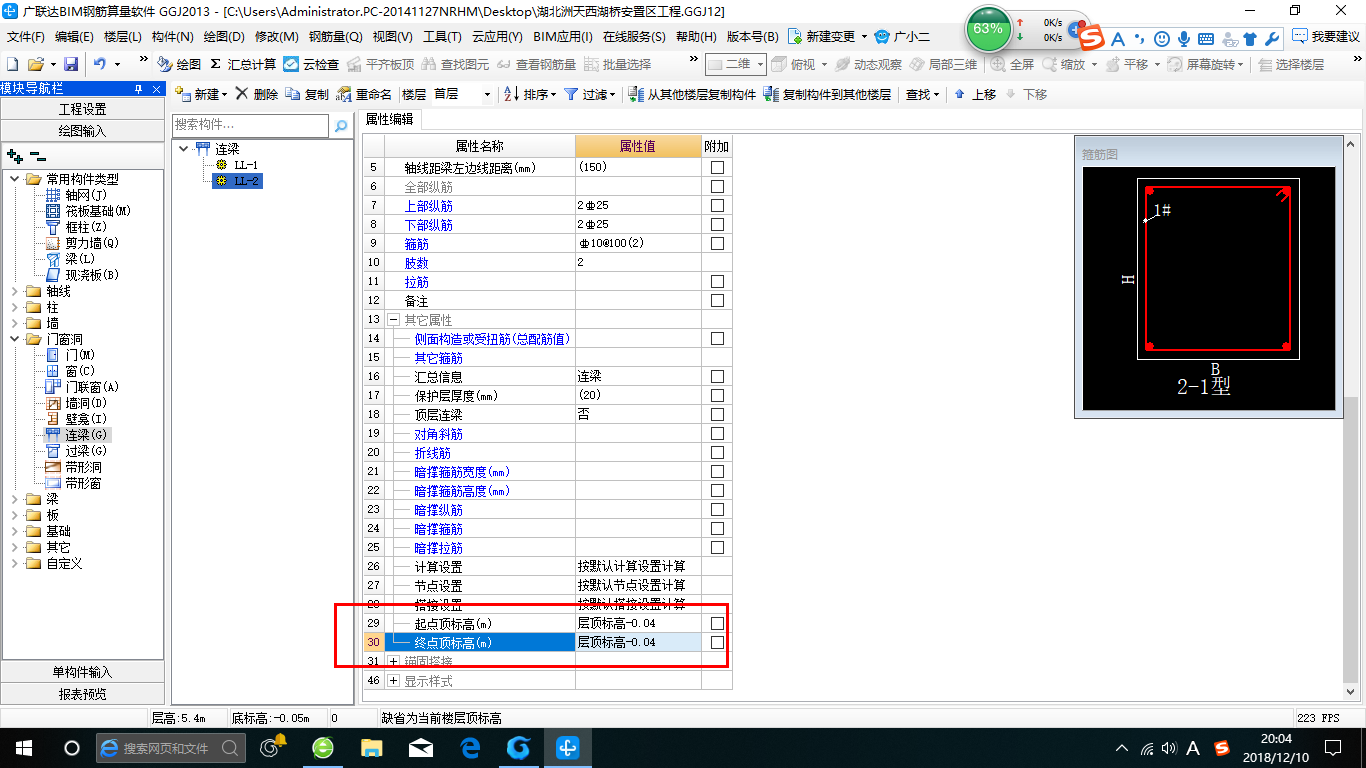The height and width of the screenshot is (768, 1366).
Task: Open the 工具(T) menu
Action: click(442, 36)
